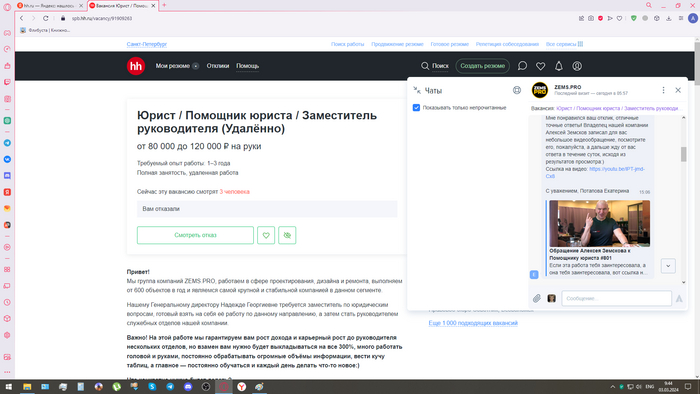Screen dimensions: 700x394
Task: Open Twitch icon in Opera sidebar
Action: click(x=7, y=82)
